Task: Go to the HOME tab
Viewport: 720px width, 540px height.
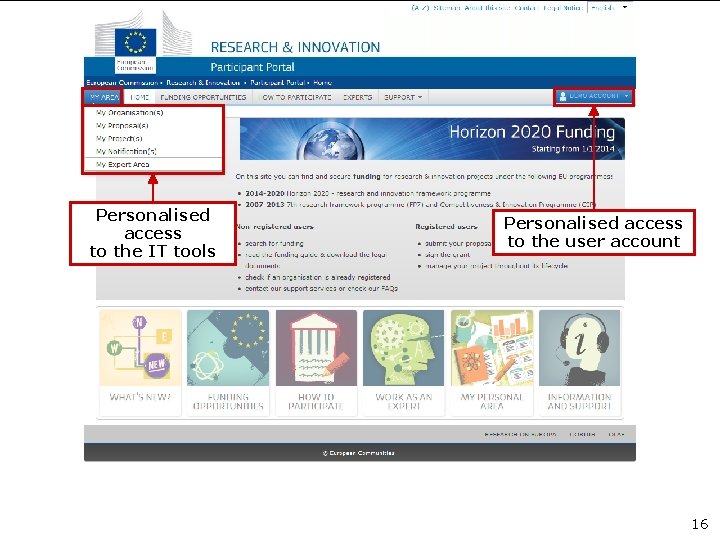Action: 140,97
